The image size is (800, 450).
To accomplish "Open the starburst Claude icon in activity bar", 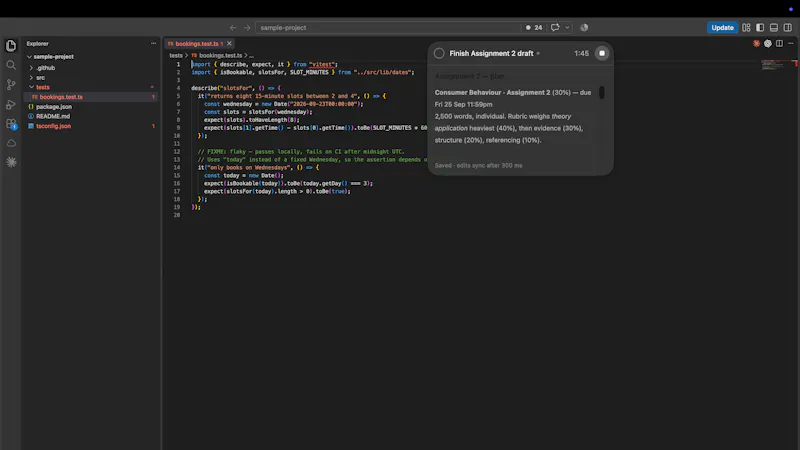I will click(11, 162).
